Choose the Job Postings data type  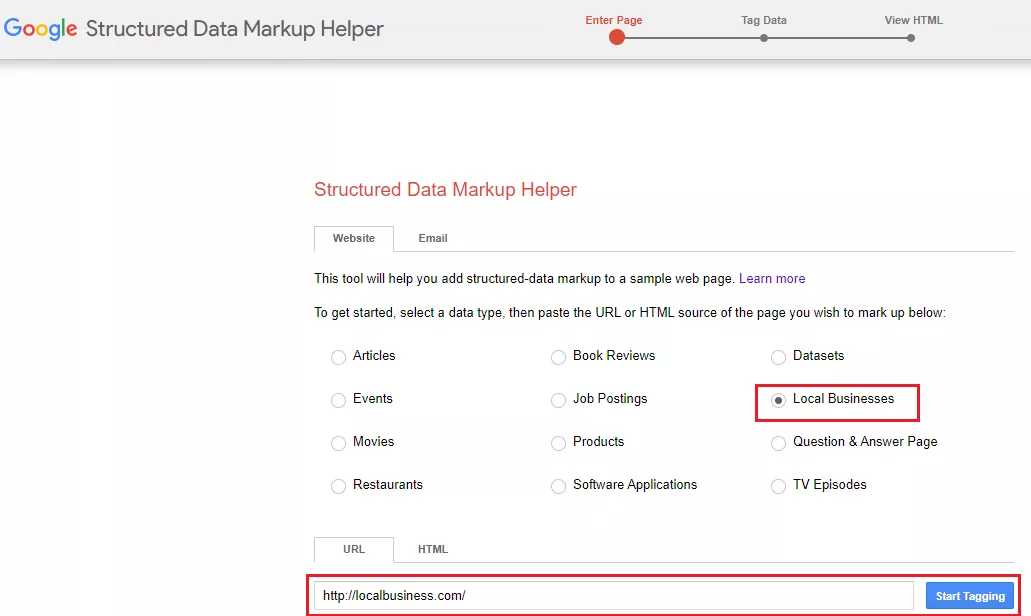[x=558, y=400]
